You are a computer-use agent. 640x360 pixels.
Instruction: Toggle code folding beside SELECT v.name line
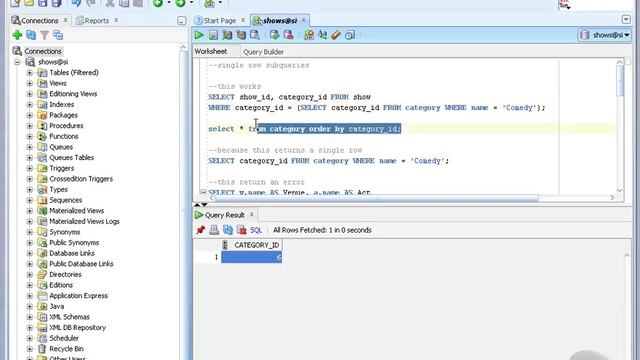click(203, 191)
